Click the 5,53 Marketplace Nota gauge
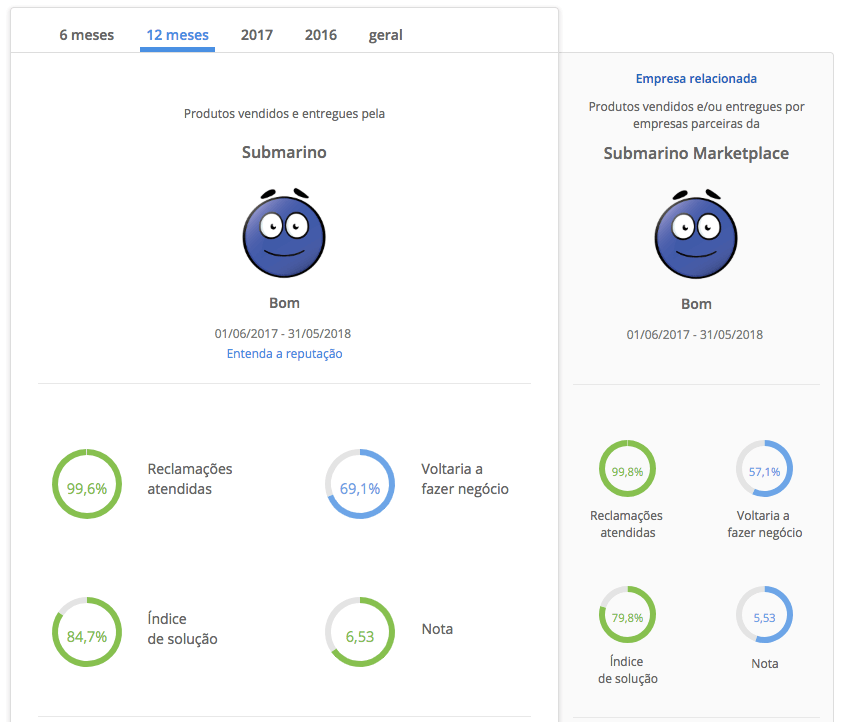 764,617
